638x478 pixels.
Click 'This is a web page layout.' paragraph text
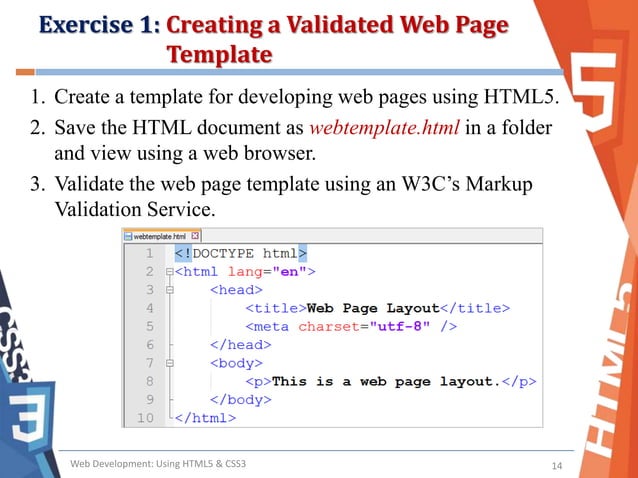[386, 382]
